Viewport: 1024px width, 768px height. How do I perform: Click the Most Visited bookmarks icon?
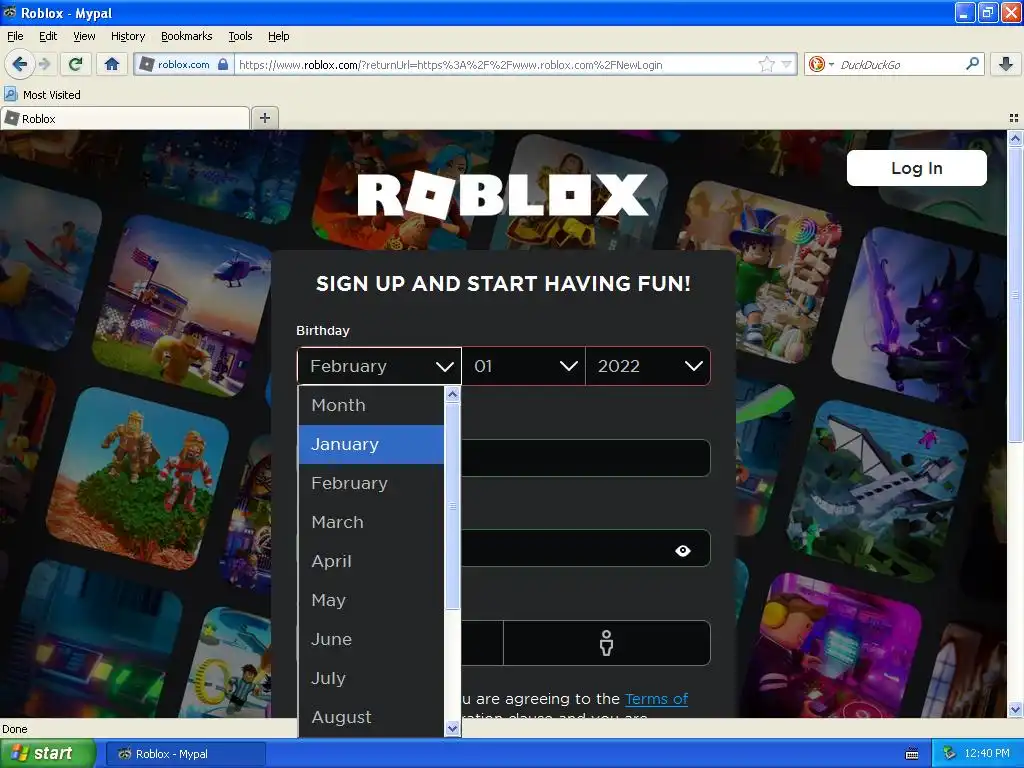(x=10, y=94)
